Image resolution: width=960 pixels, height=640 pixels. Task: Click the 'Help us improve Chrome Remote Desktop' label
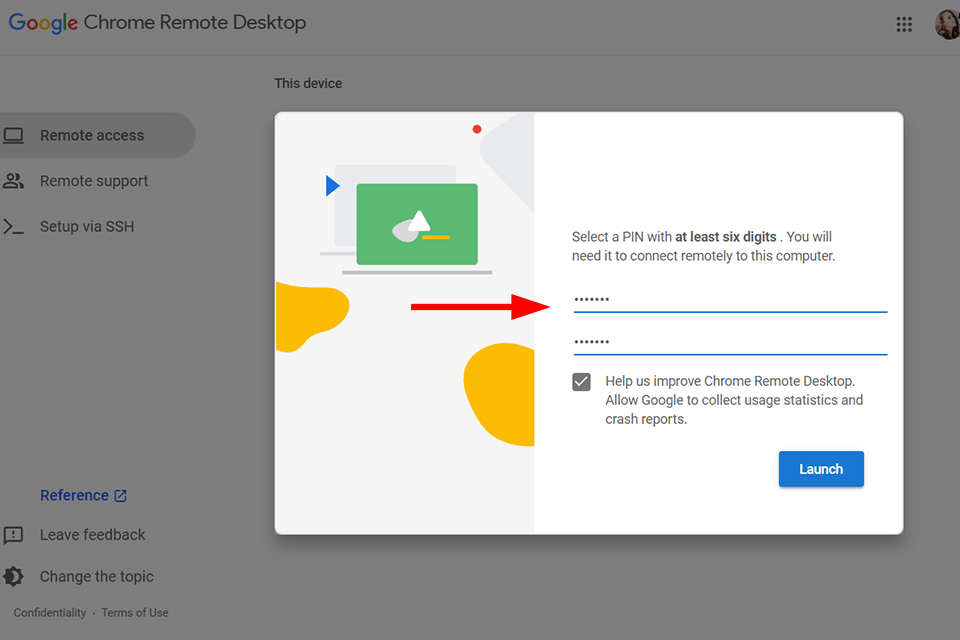coord(734,400)
